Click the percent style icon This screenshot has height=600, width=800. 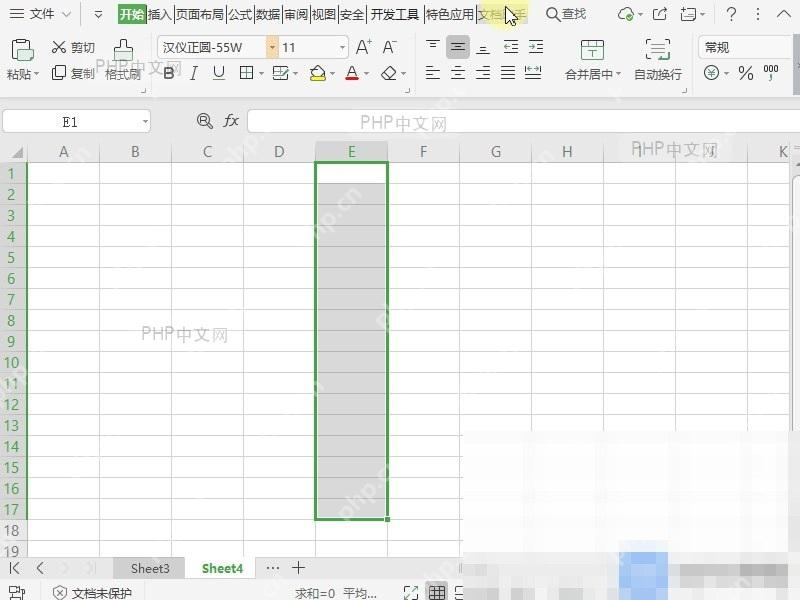click(x=746, y=73)
